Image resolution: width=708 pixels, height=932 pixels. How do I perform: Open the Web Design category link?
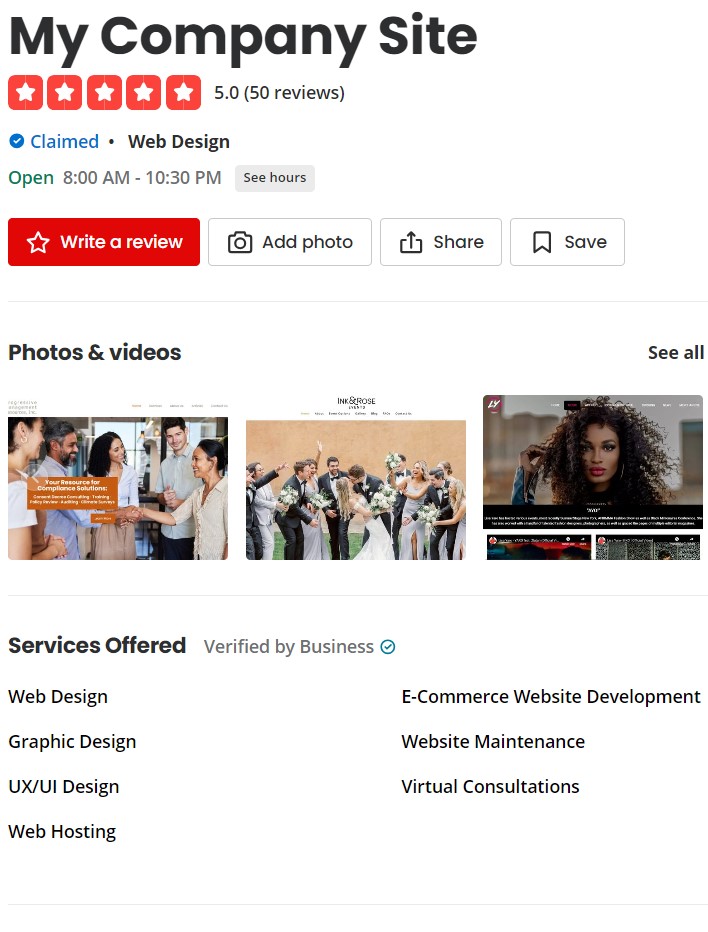(x=179, y=141)
